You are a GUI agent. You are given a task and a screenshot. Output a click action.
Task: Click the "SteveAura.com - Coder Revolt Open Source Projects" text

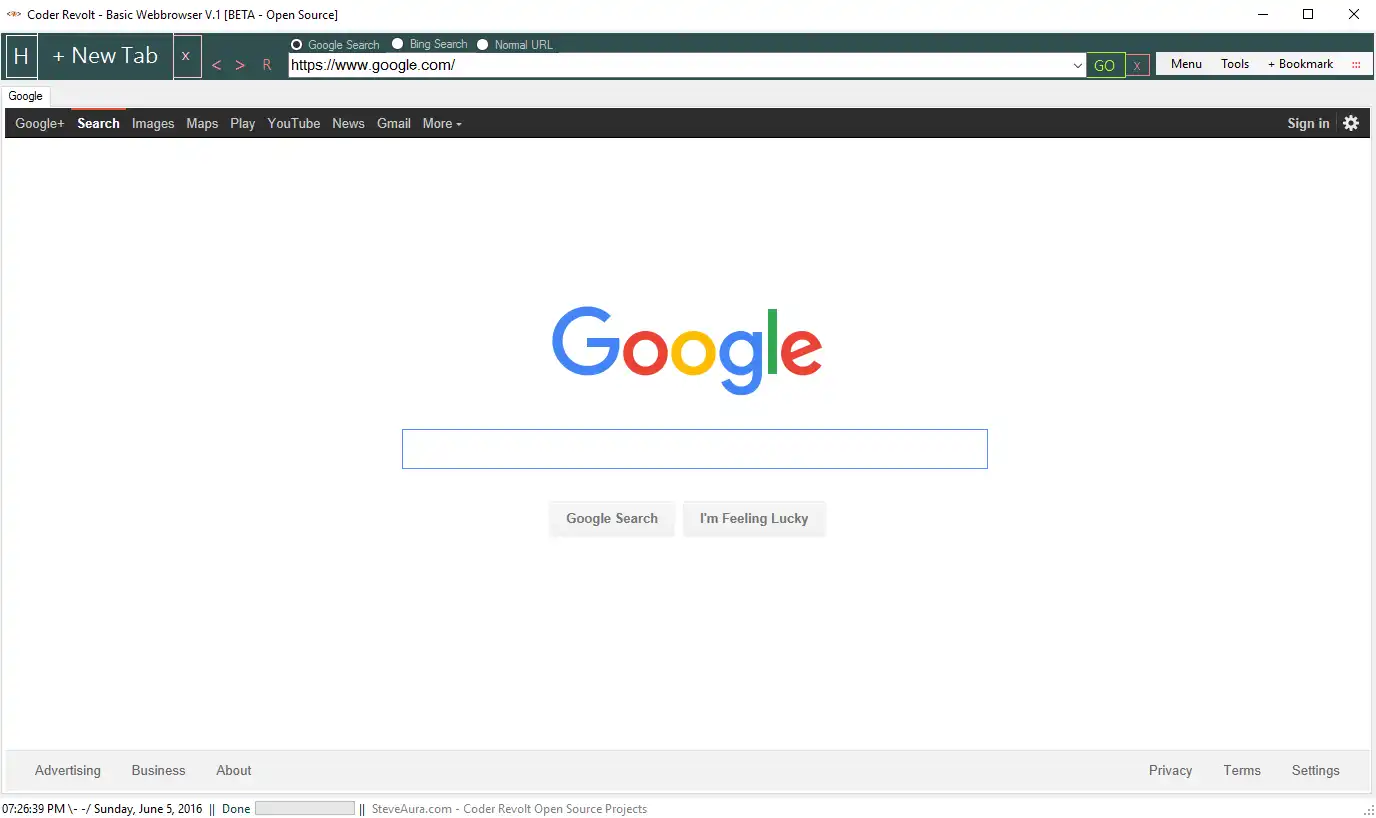(509, 809)
